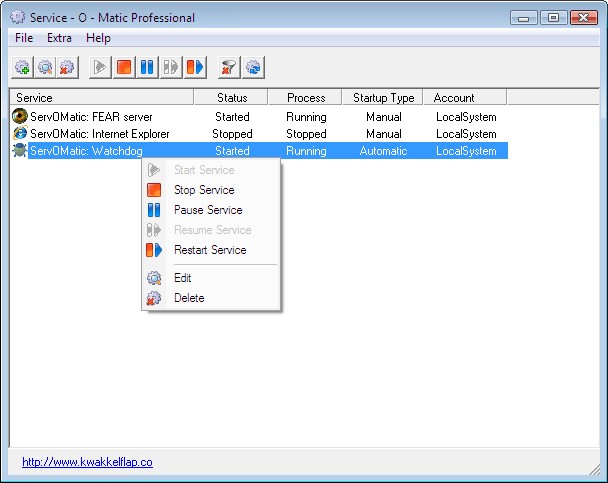Click Edit in the context menu
608x483 pixels.
182,278
